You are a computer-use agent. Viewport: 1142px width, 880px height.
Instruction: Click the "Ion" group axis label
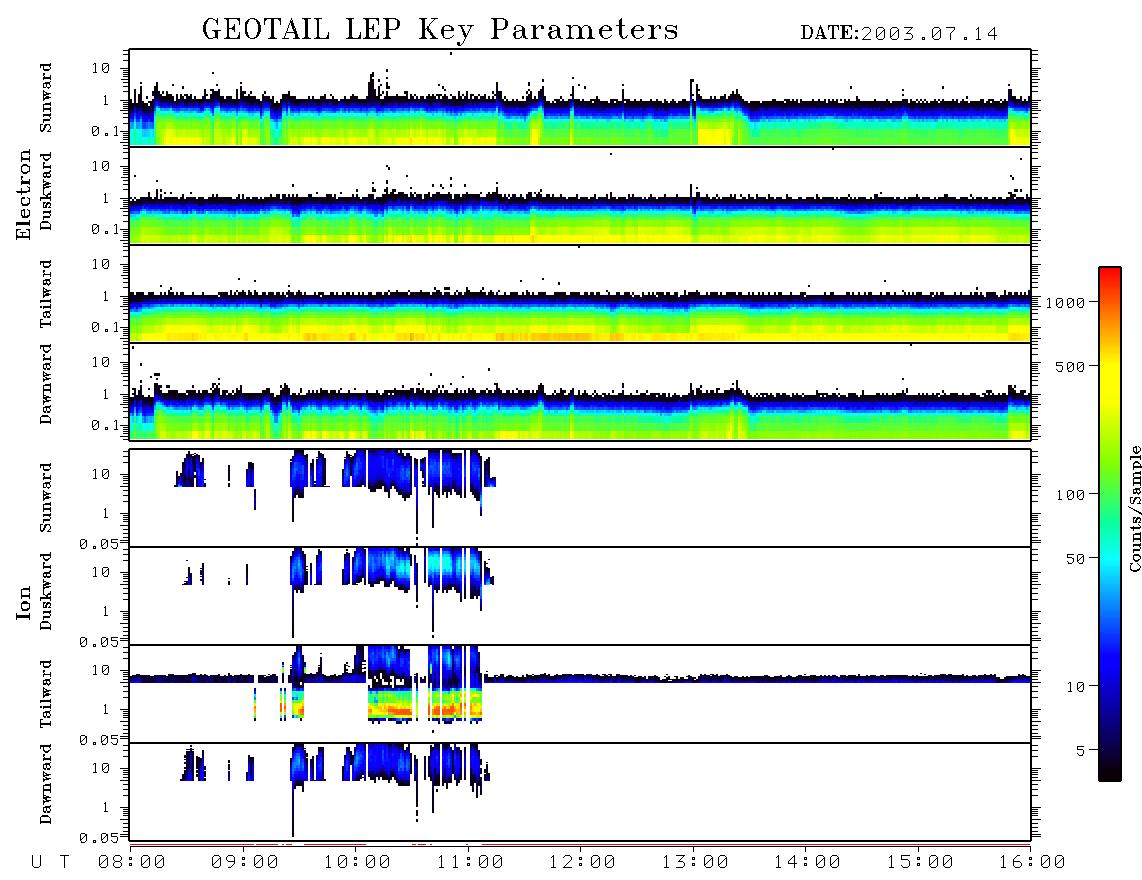pos(24,602)
